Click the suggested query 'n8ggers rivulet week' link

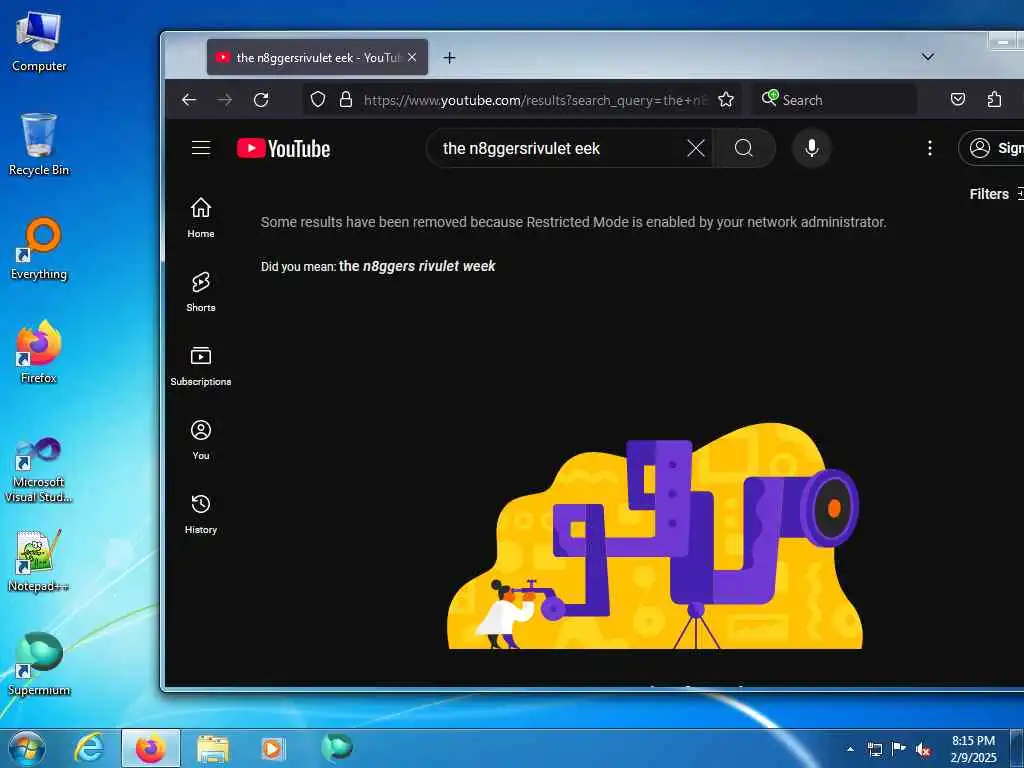click(x=417, y=266)
